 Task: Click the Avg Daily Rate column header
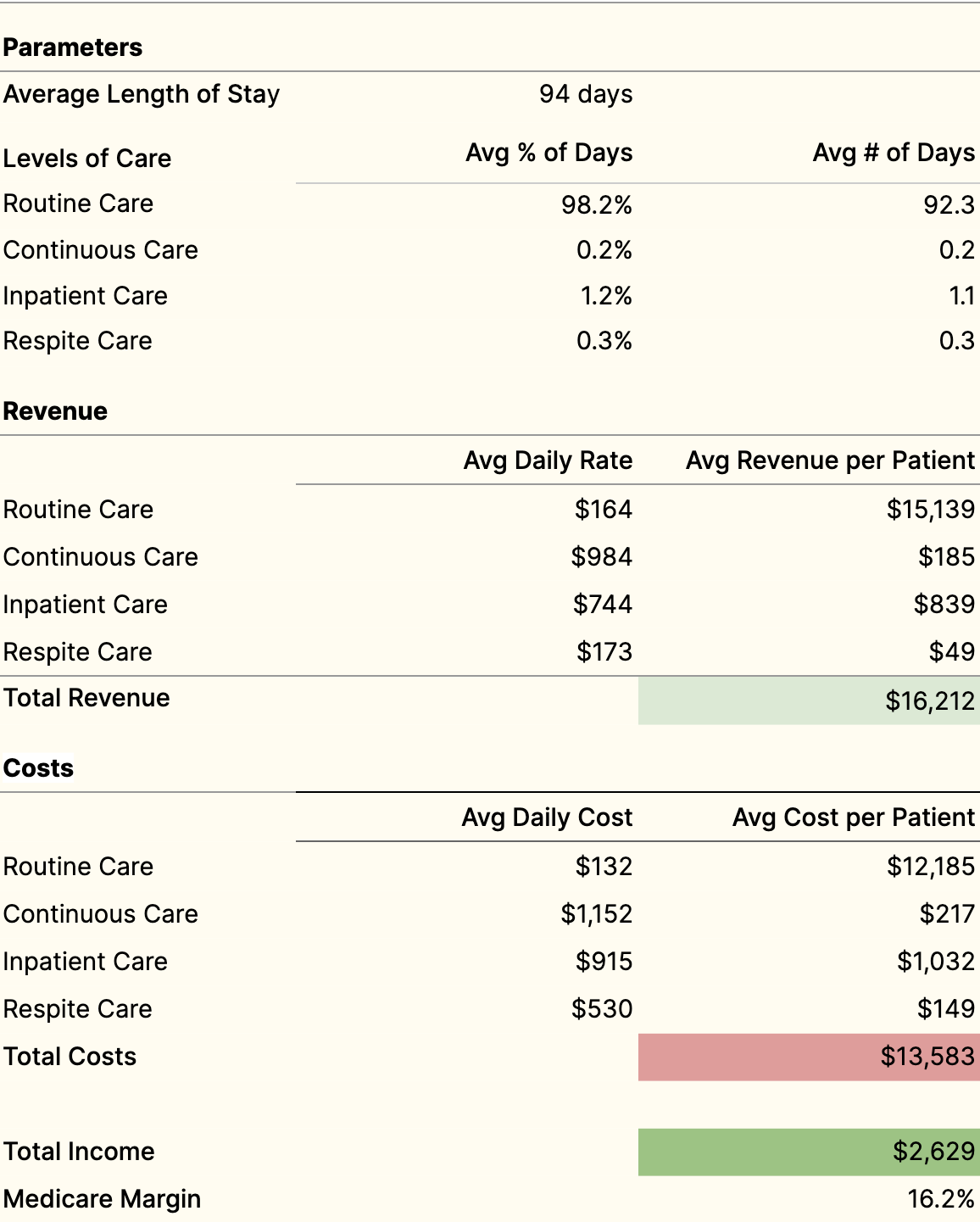click(548, 460)
